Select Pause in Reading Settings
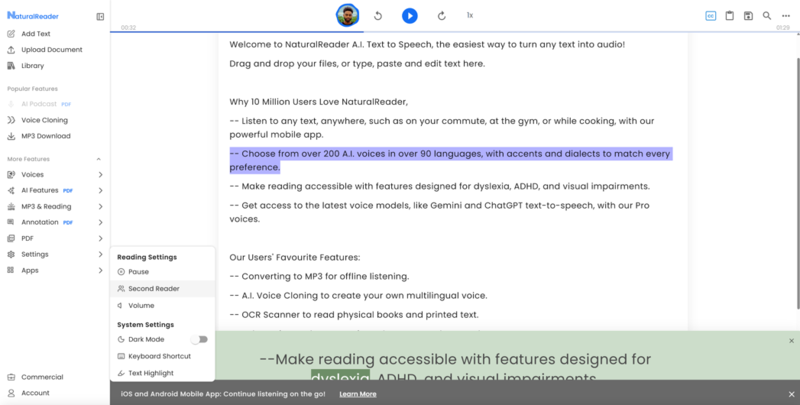800x405 pixels. pos(162,272)
